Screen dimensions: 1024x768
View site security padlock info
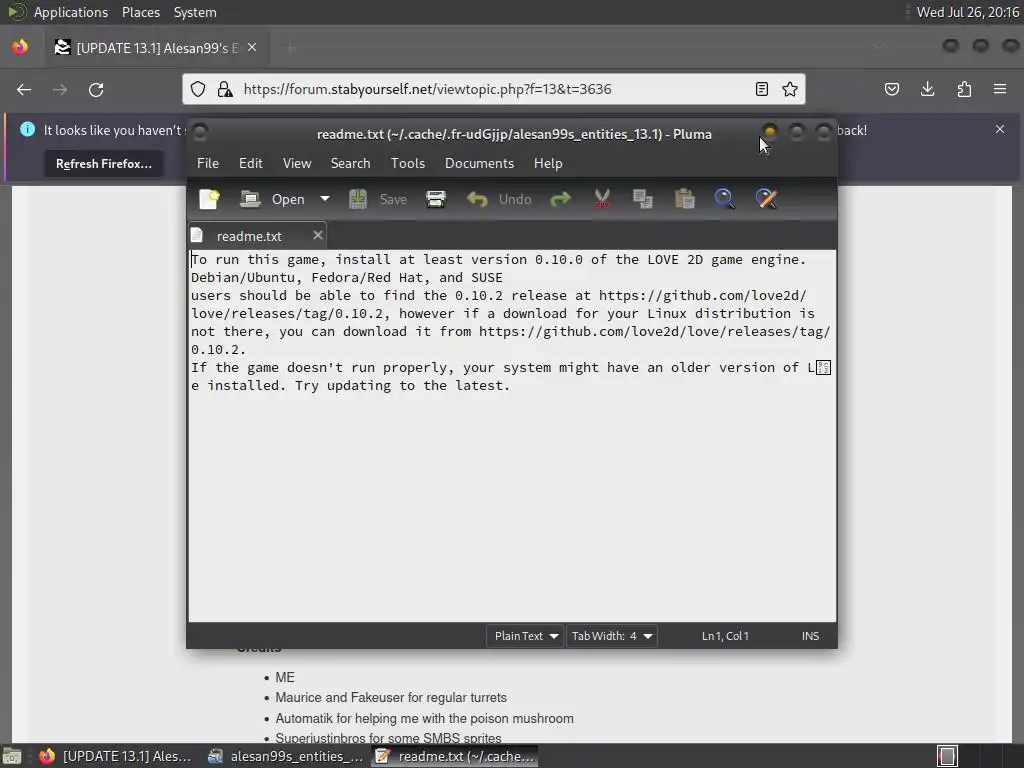pyautogui.click(x=225, y=89)
